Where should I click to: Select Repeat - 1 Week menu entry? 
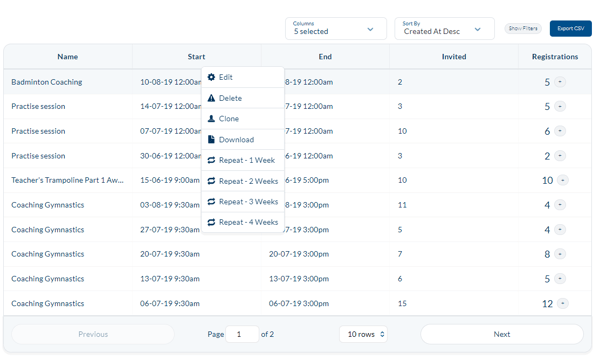pyautogui.click(x=243, y=160)
